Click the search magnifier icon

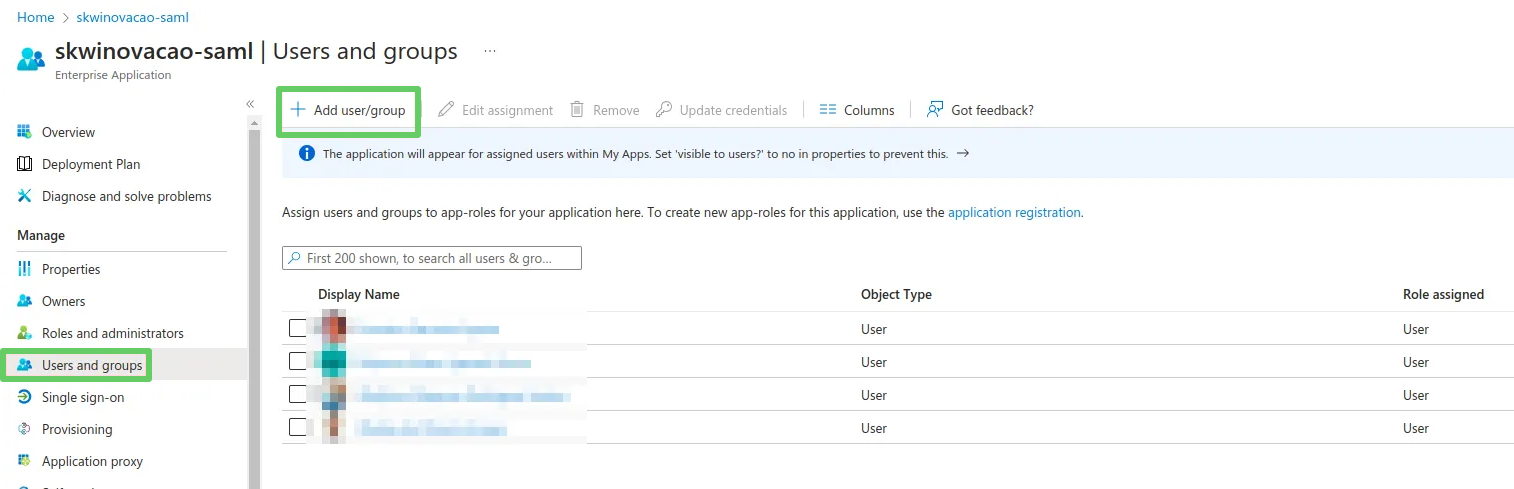coord(294,258)
